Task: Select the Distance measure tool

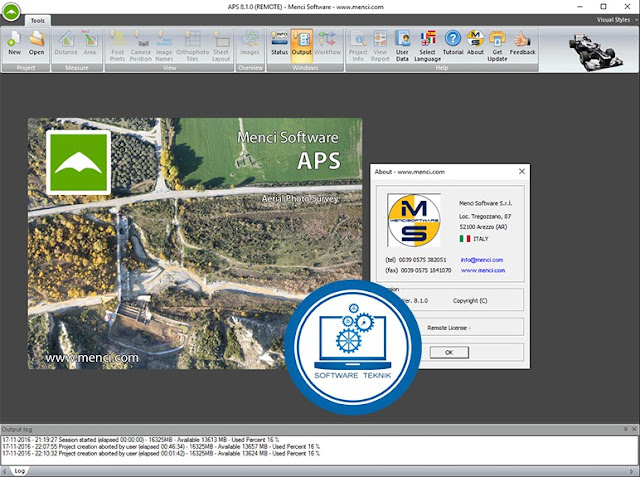Action: click(66, 43)
